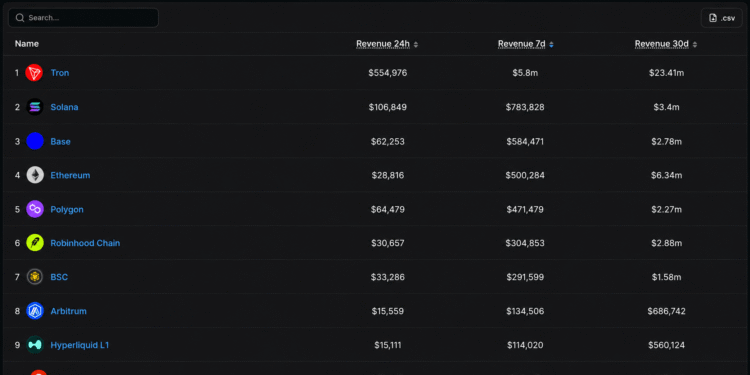Screen dimensions: 750x375
Task: Select BSC 24h value $33,286
Action: point(388,277)
